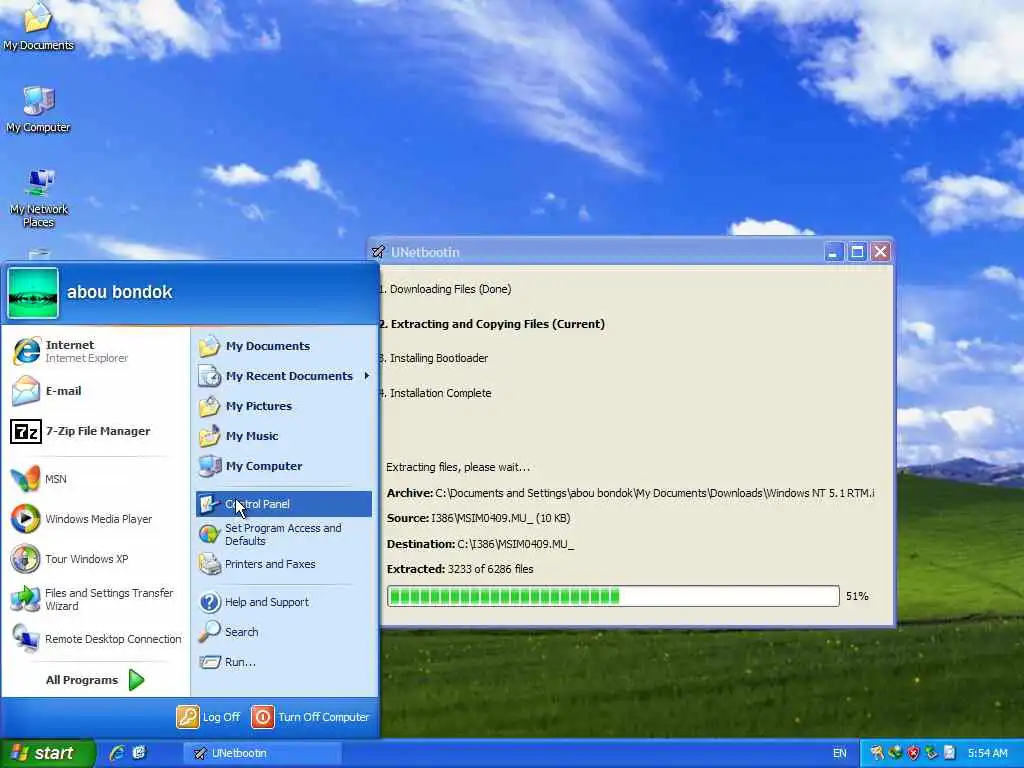The image size is (1024, 768).
Task: Expand All Programs list
Action: tap(95, 680)
